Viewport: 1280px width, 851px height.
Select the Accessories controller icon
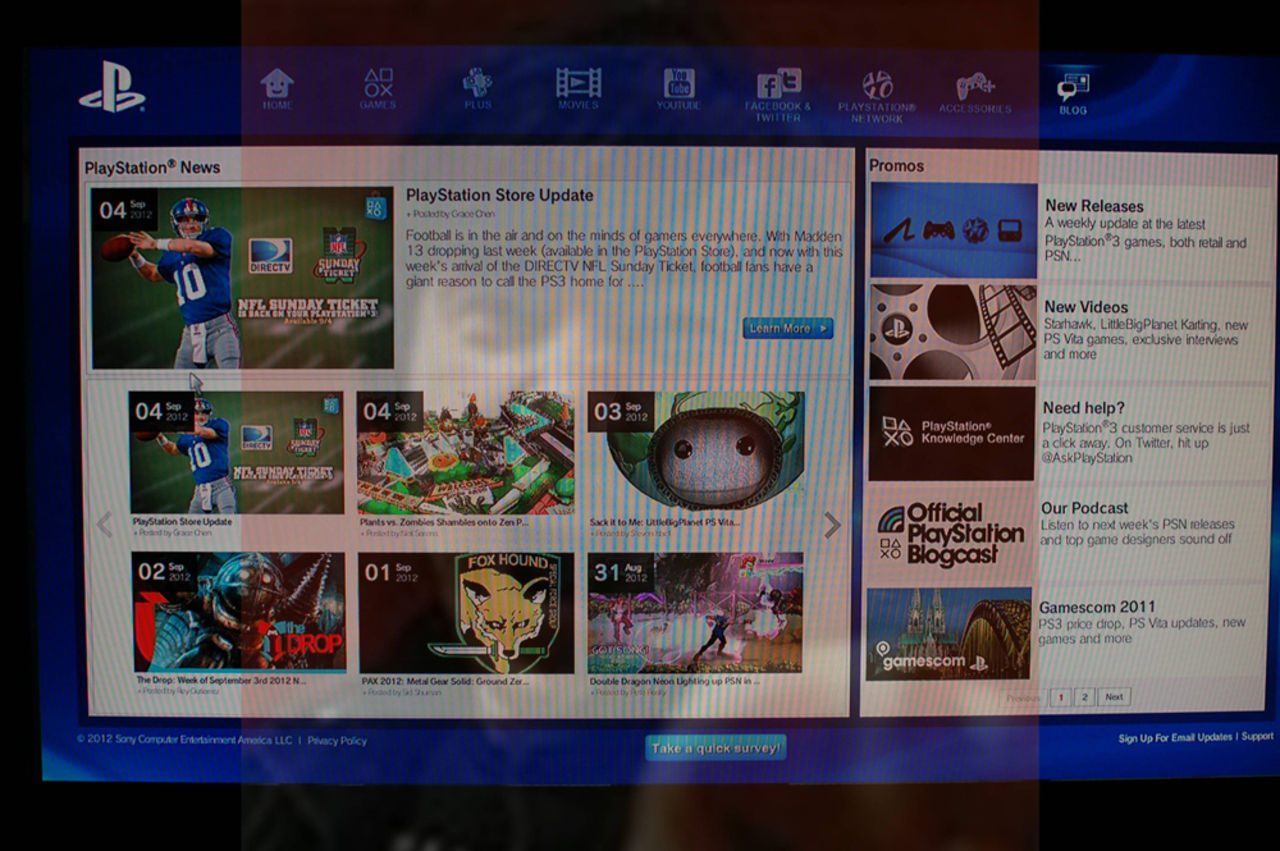click(x=973, y=83)
